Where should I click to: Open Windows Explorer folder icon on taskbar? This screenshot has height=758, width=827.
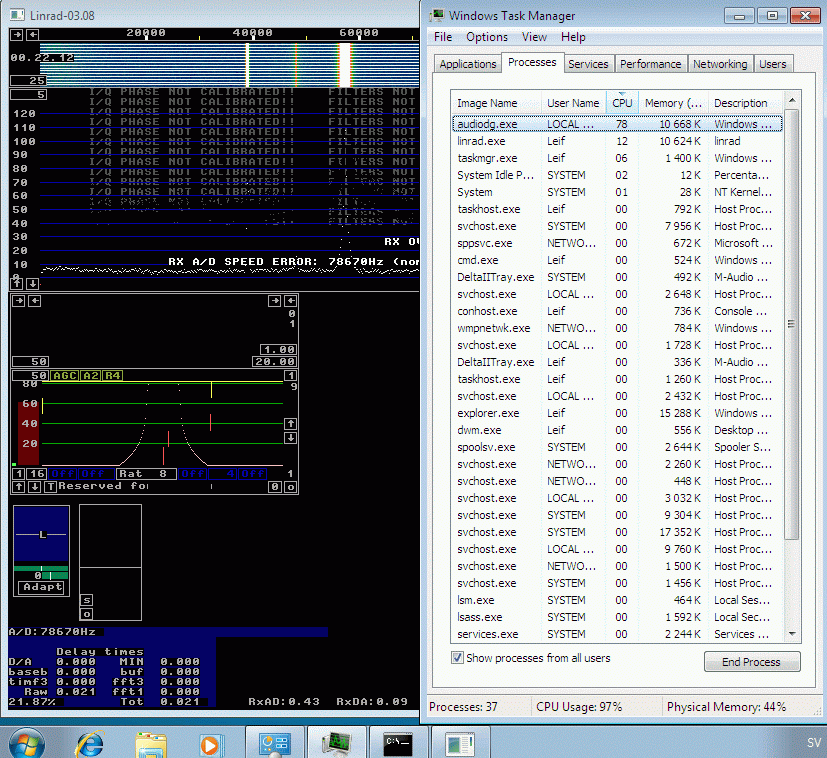point(151,744)
